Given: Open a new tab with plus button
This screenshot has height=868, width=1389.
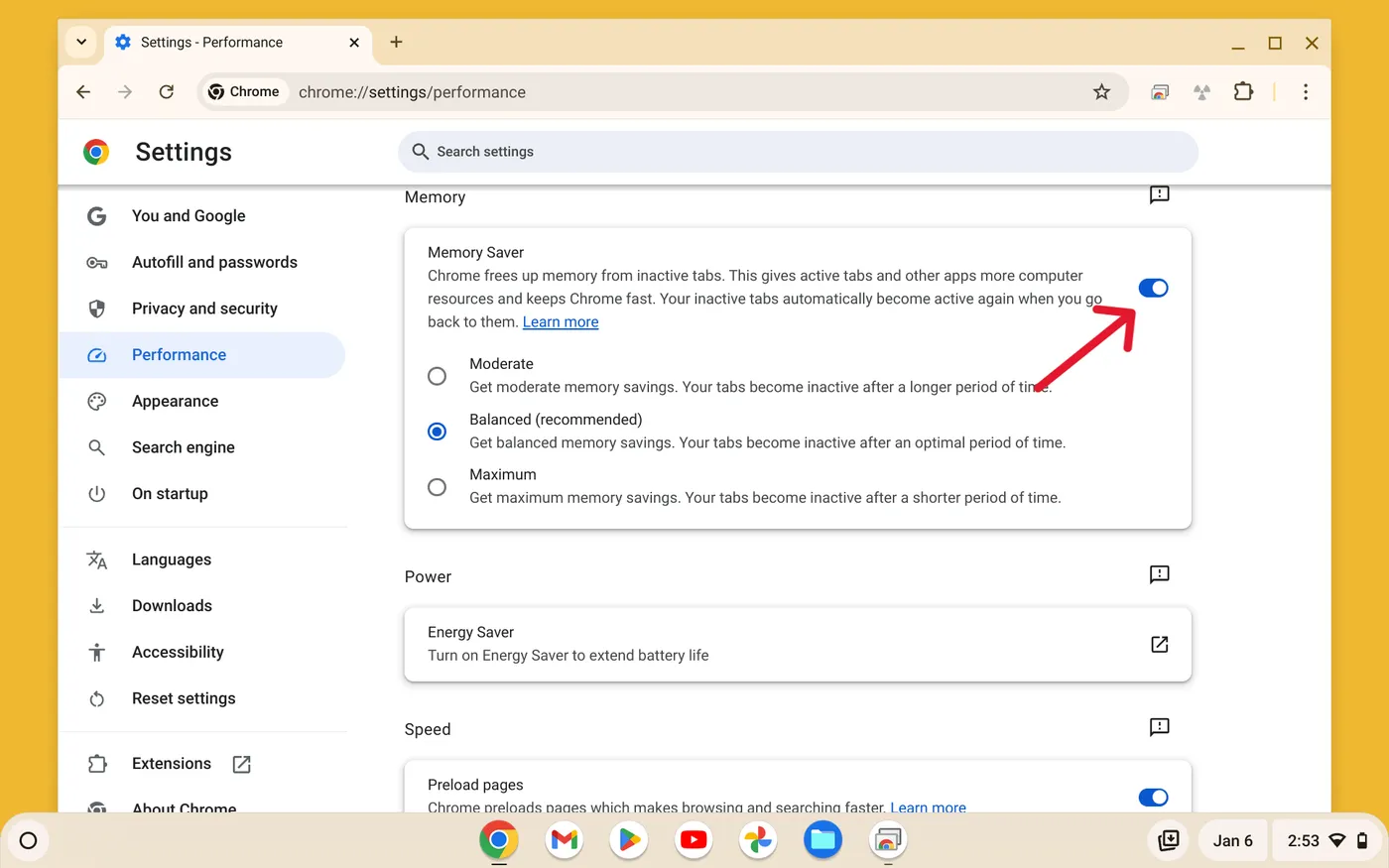Looking at the screenshot, I should 396,42.
